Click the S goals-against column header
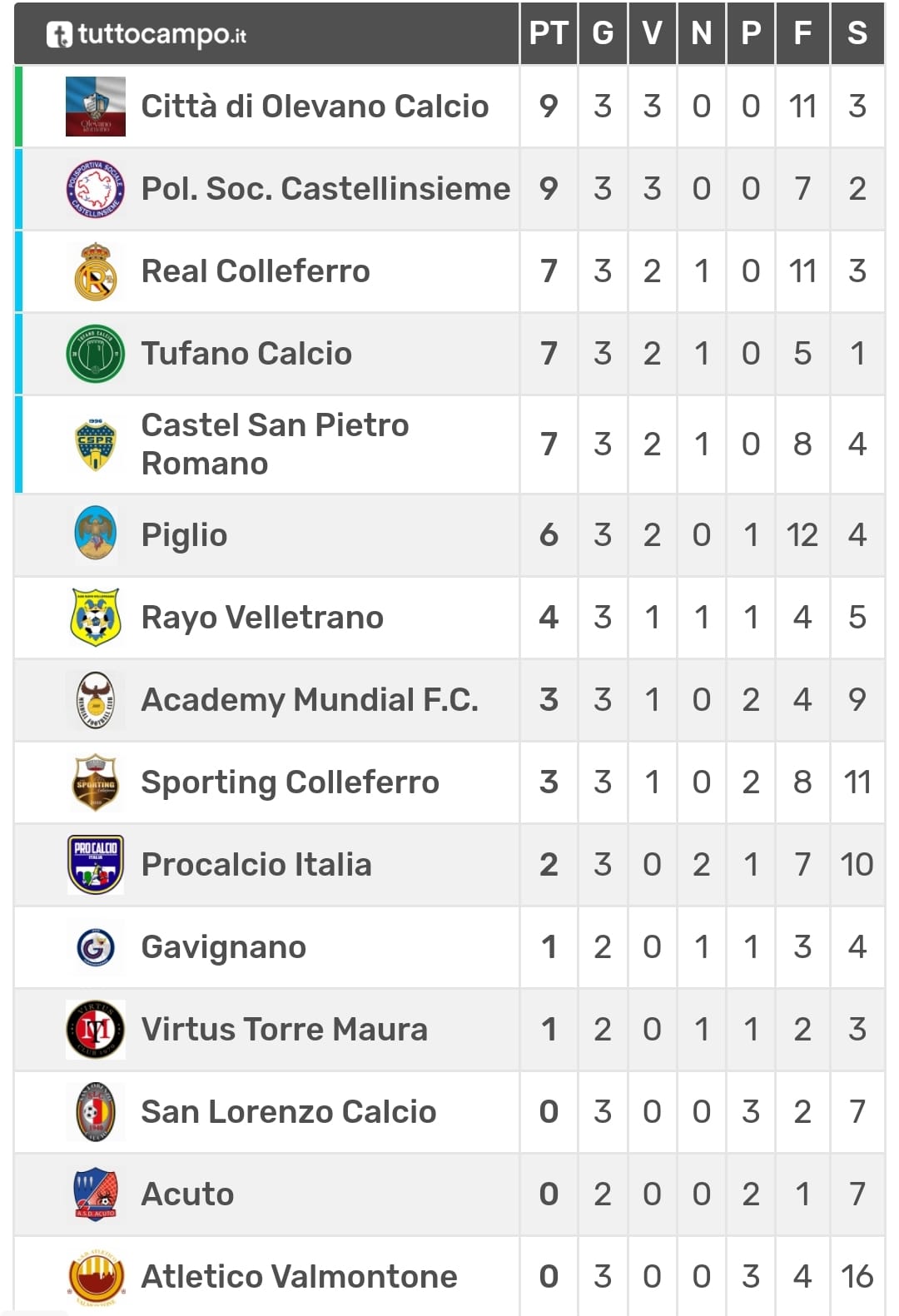 tap(857, 33)
